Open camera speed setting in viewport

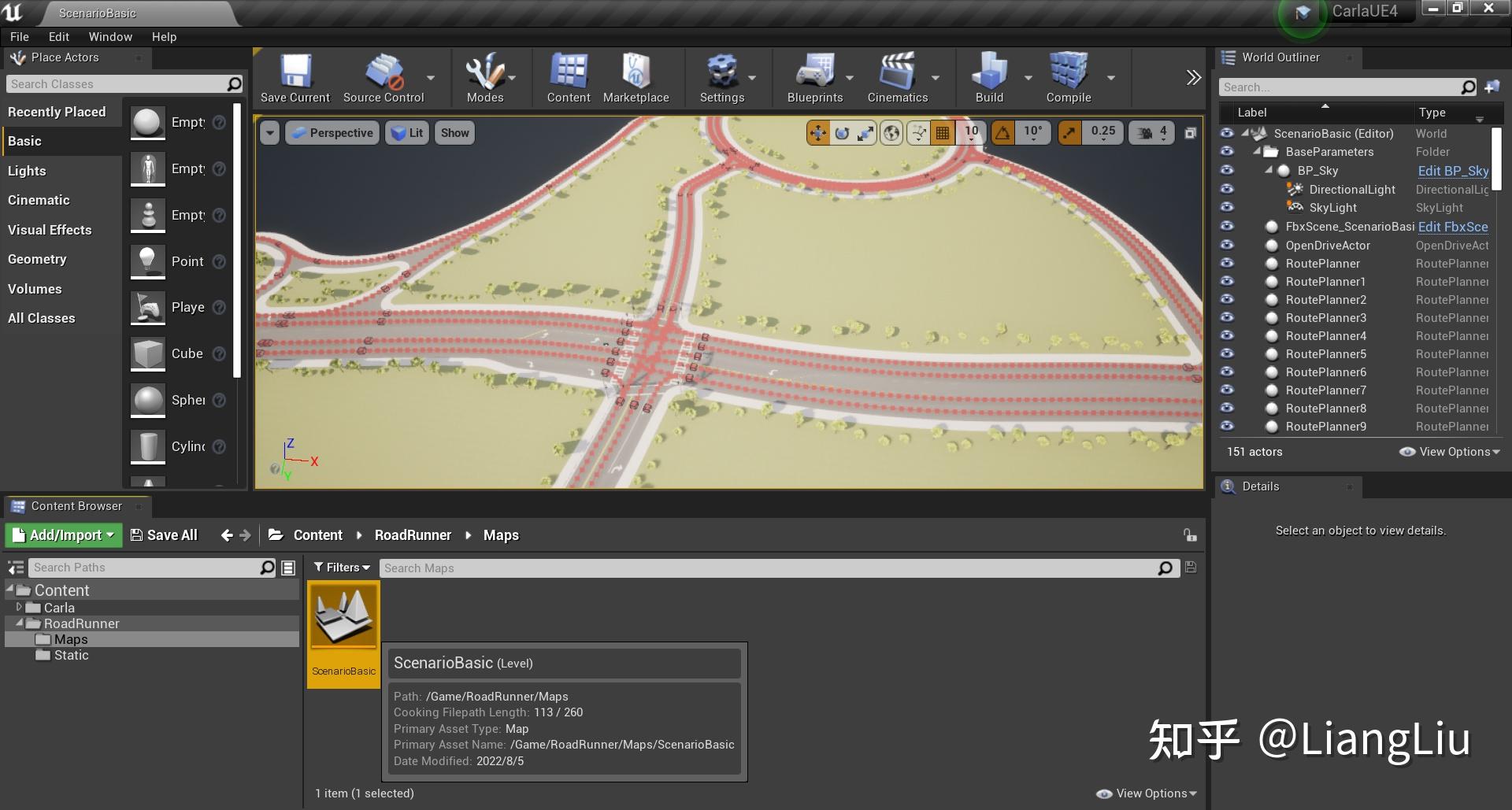tap(1151, 133)
